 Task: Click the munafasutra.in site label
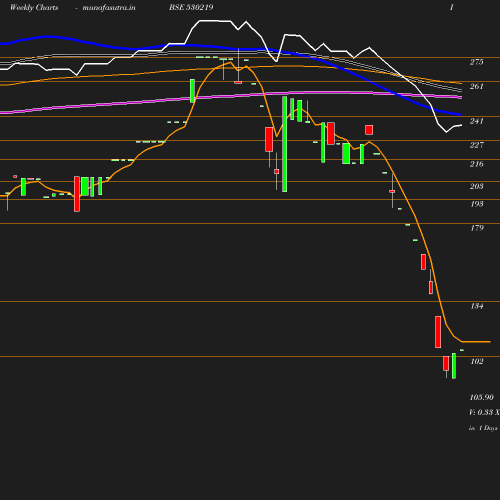[x=109, y=7]
